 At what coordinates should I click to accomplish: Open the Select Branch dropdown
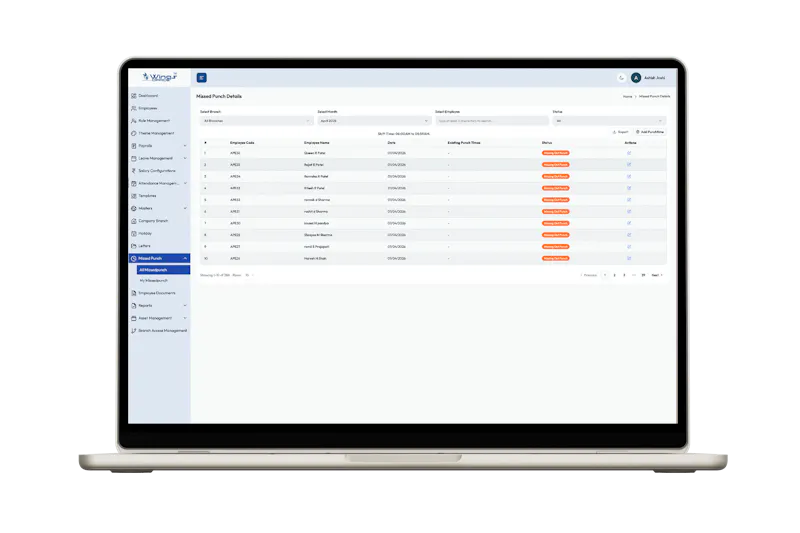(257, 121)
